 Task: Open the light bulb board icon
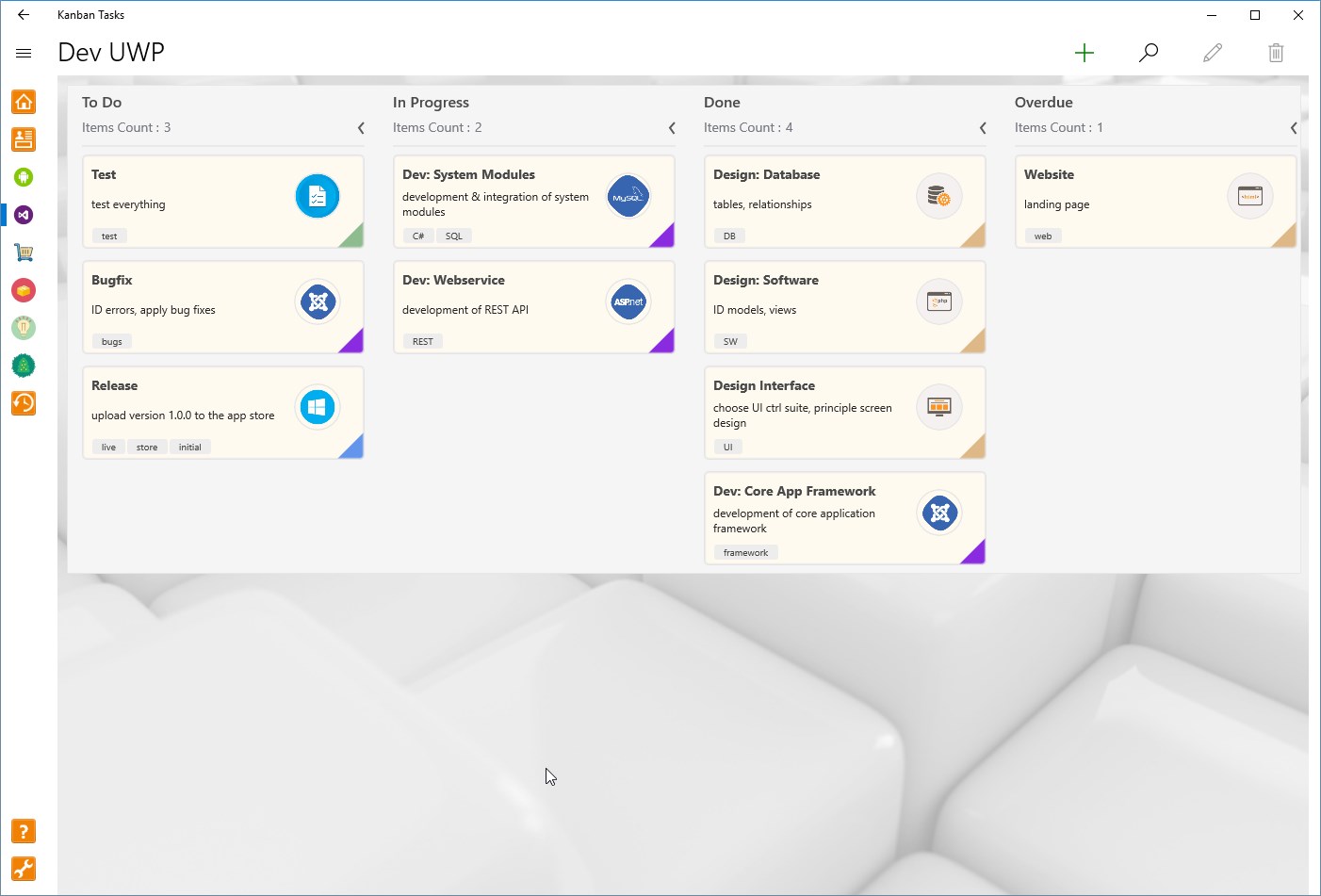click(x=24, y=328)
